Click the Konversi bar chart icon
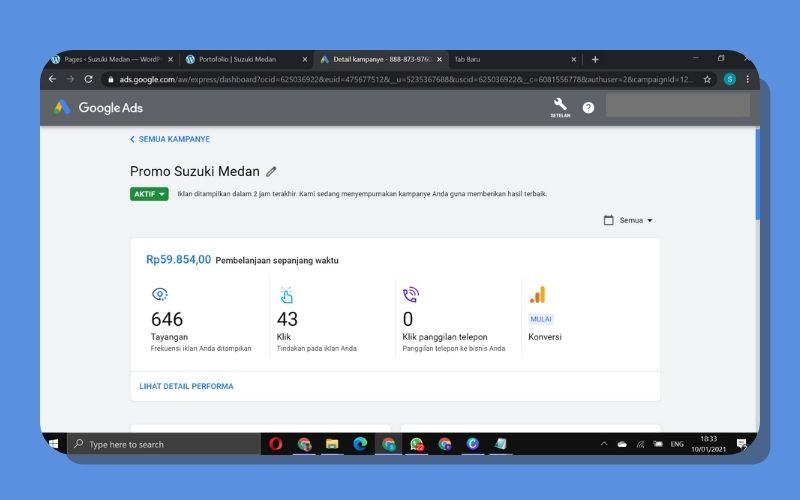 pos(538,294)
